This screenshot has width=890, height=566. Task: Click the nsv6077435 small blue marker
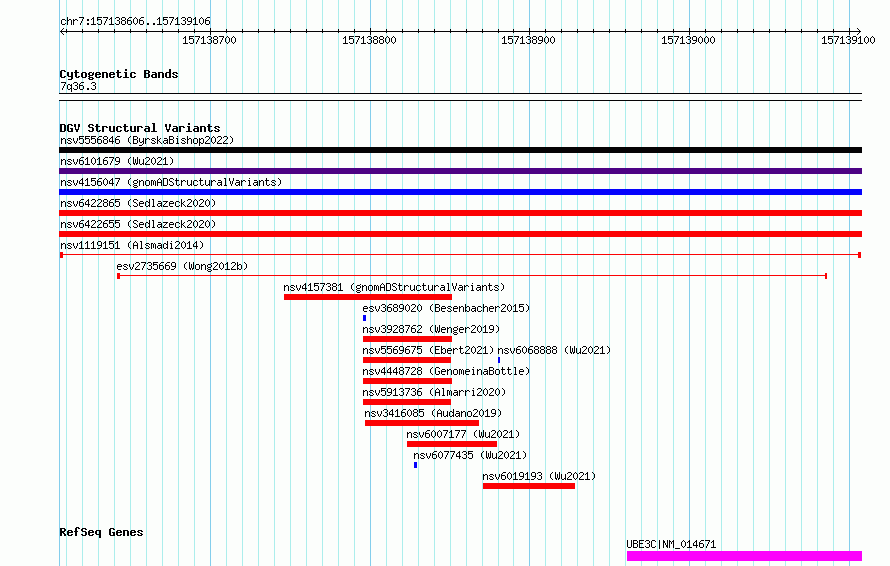pos(415,465)
